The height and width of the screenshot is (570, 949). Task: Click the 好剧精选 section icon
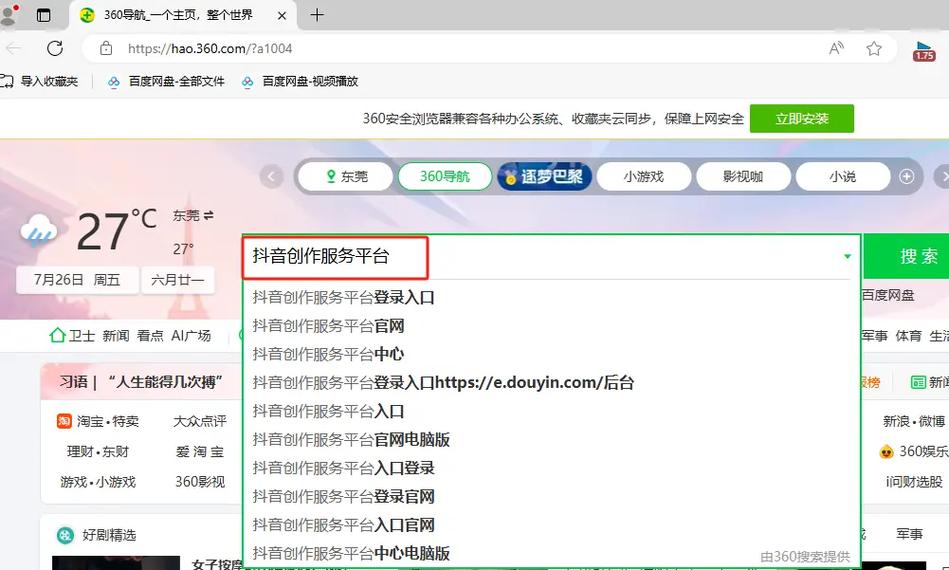(65, 535)
